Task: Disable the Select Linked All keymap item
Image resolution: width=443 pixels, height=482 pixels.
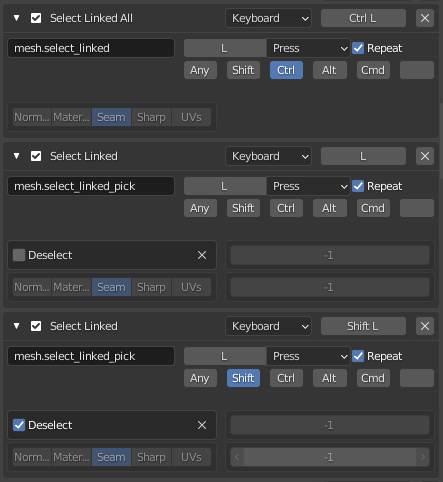Action: pyautogui.click(x=36, y=18)
